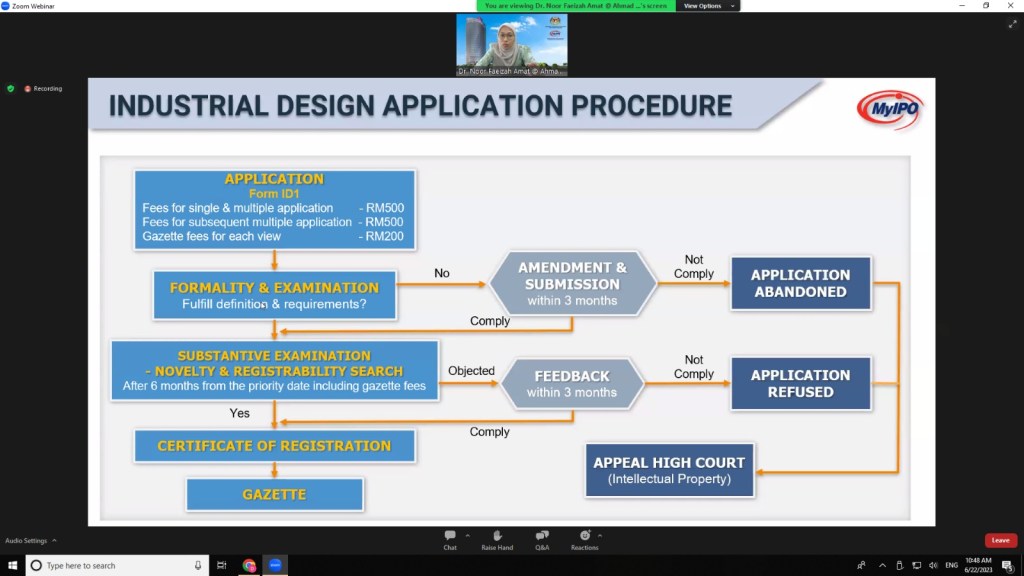Open the Reactions menu
Screen dimensions: 1024x576
click(584, 539)
